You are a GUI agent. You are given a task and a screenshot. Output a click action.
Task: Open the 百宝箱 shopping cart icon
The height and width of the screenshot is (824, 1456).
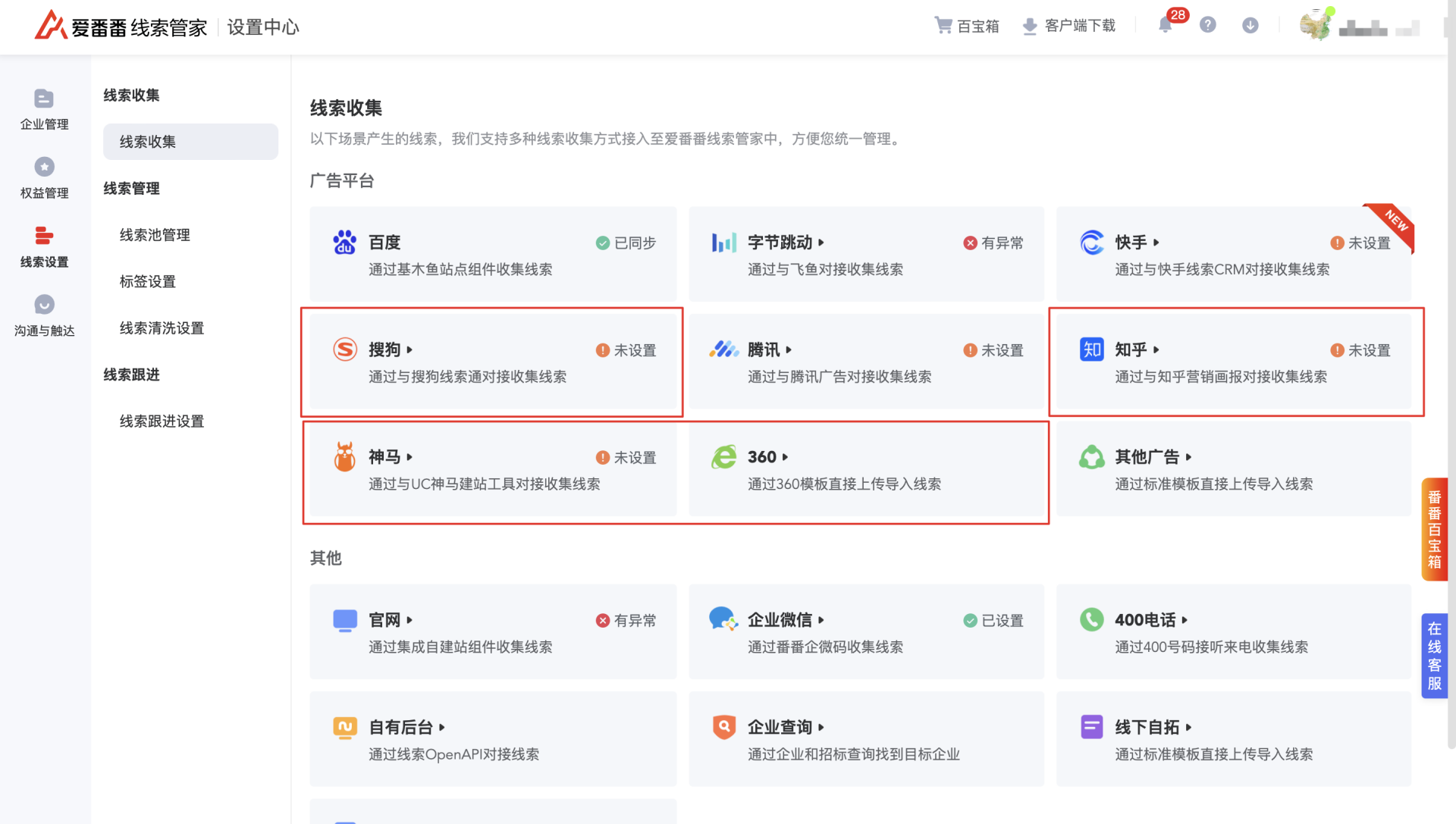(x=943, y=26)
